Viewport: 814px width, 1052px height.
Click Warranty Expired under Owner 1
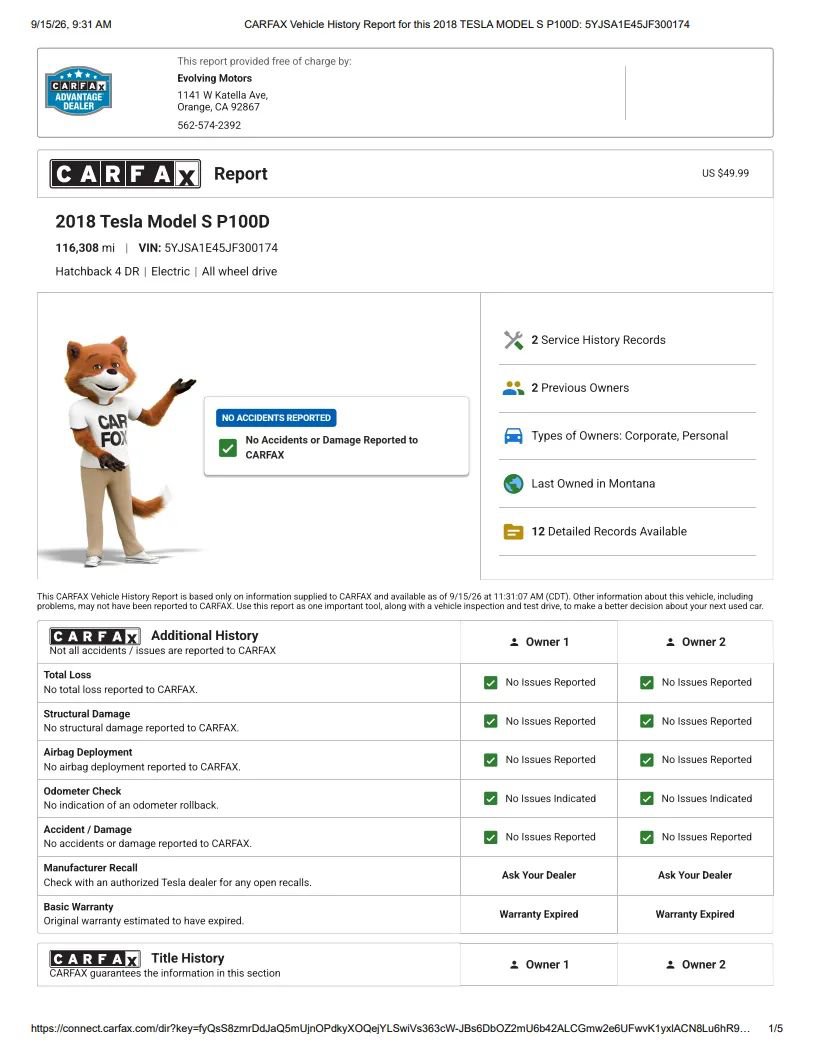click(x=539, y=914)
